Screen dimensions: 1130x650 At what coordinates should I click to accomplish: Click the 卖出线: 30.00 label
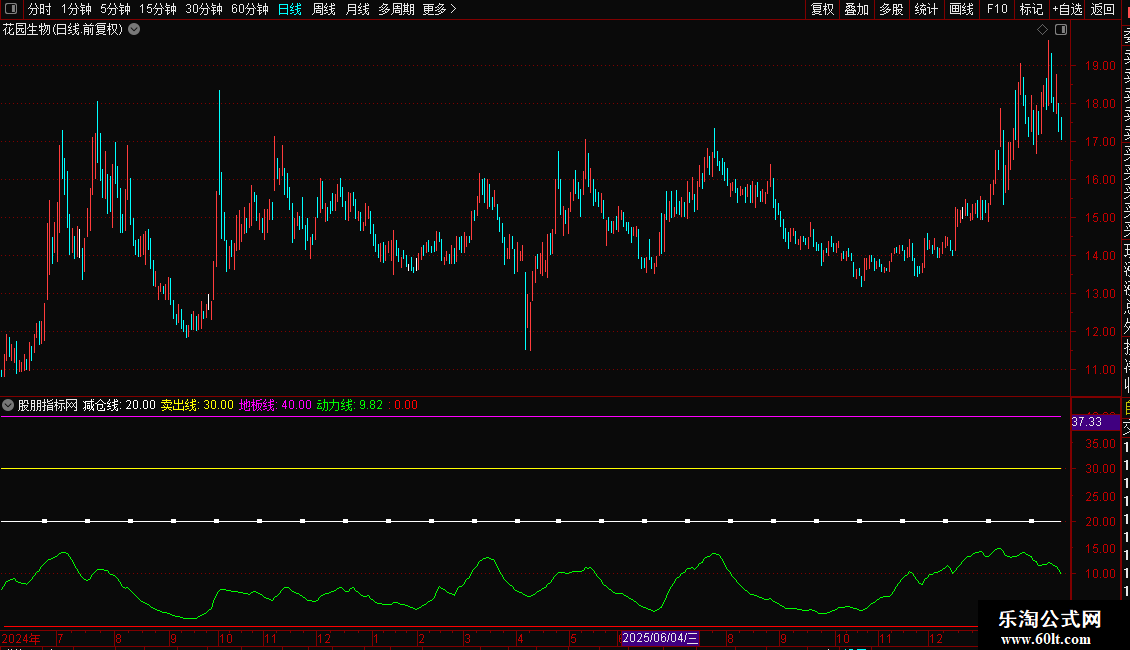point(197,405)
